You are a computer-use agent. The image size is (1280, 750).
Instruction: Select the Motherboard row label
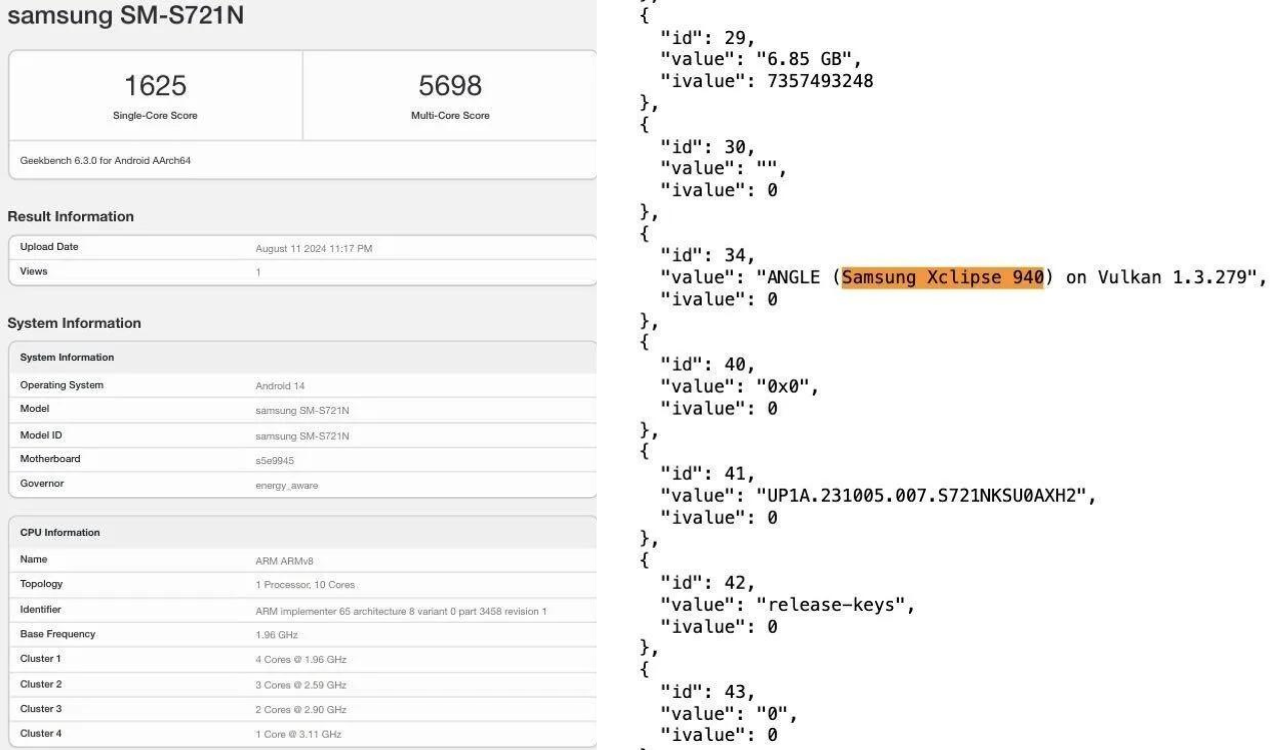tap(50, 459)
